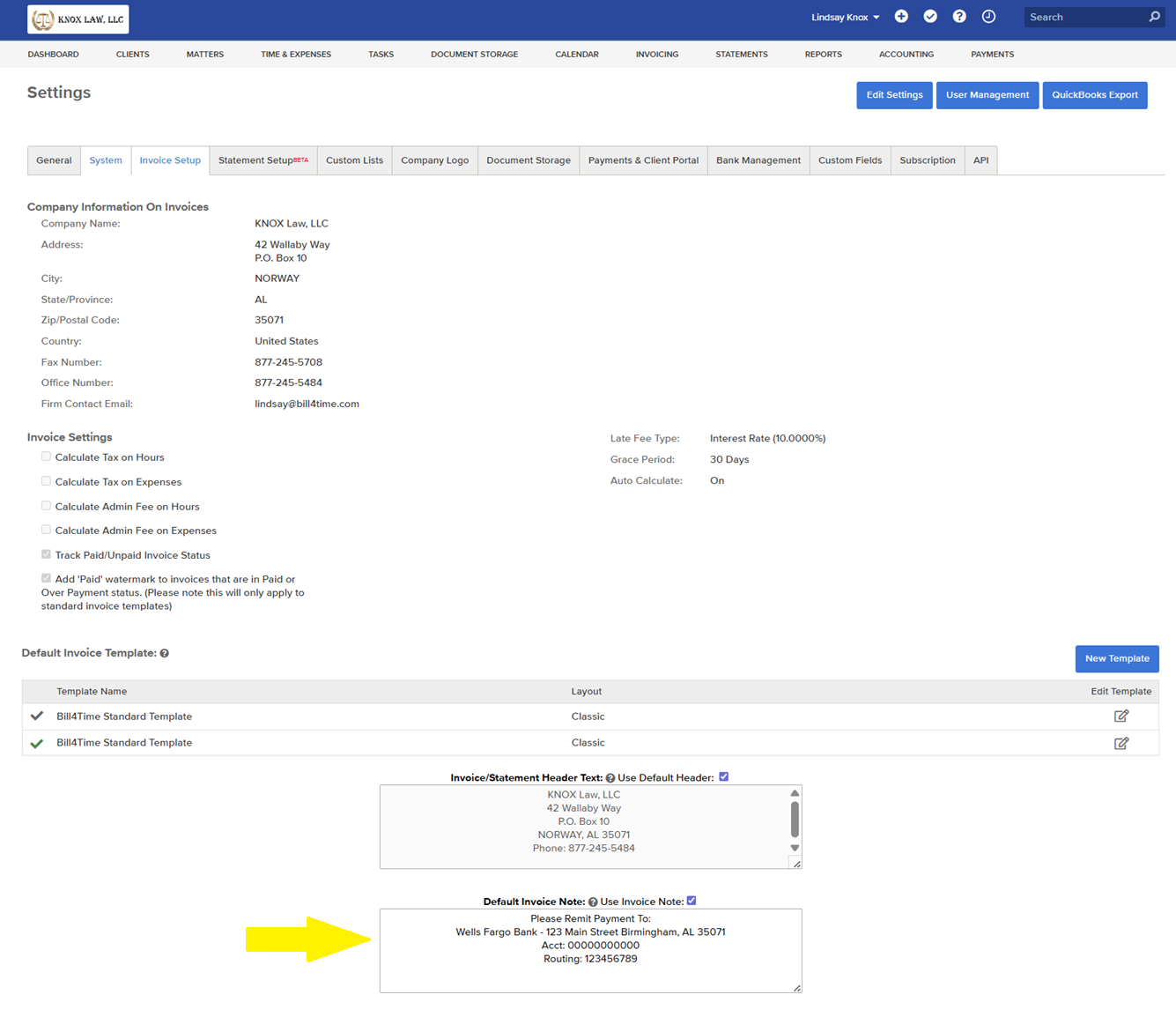
Task: Open the Statements menu
Action: (x=742, y=55)
